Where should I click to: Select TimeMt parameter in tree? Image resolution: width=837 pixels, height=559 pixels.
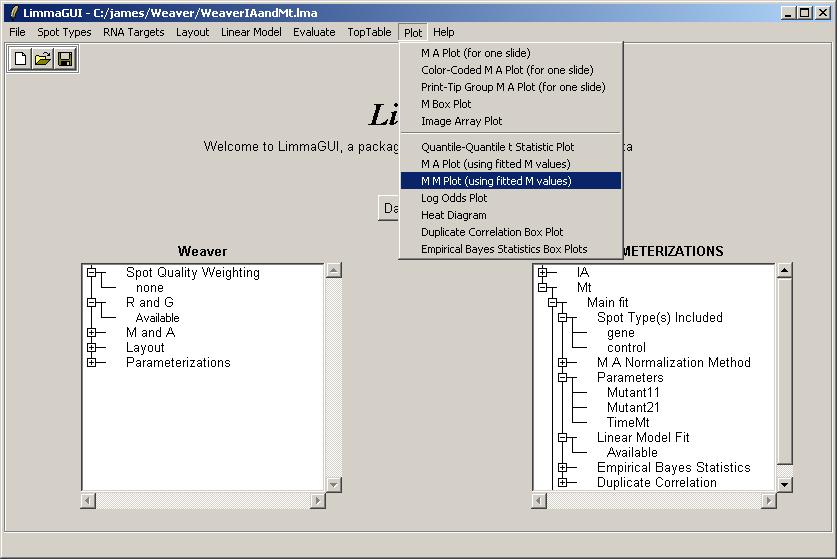628,422
